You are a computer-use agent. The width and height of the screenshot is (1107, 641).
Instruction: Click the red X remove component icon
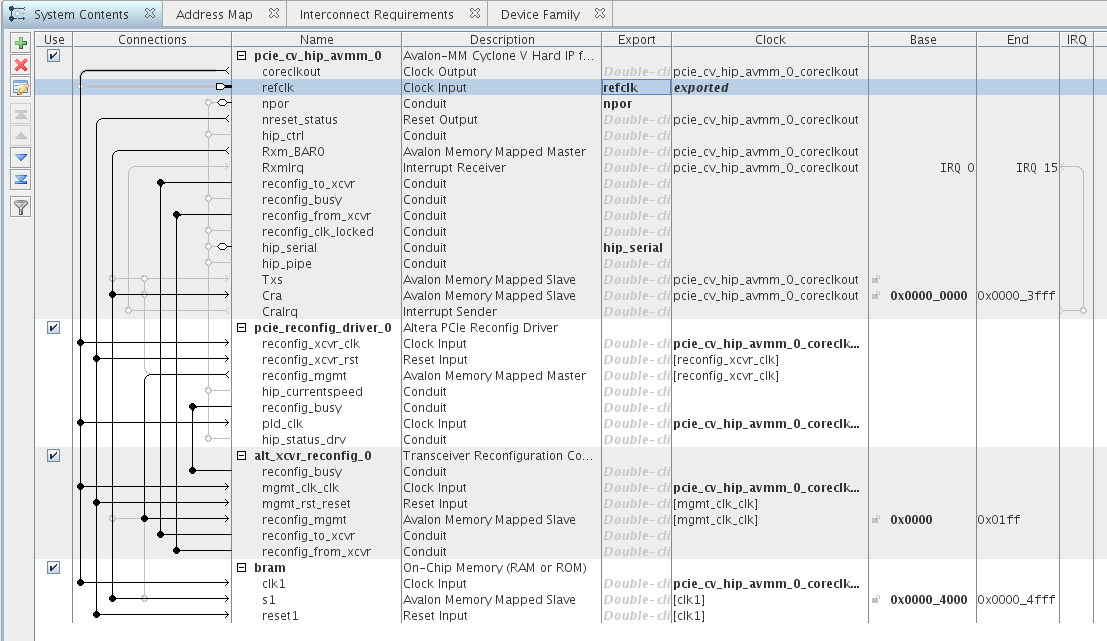pos(20,65)
